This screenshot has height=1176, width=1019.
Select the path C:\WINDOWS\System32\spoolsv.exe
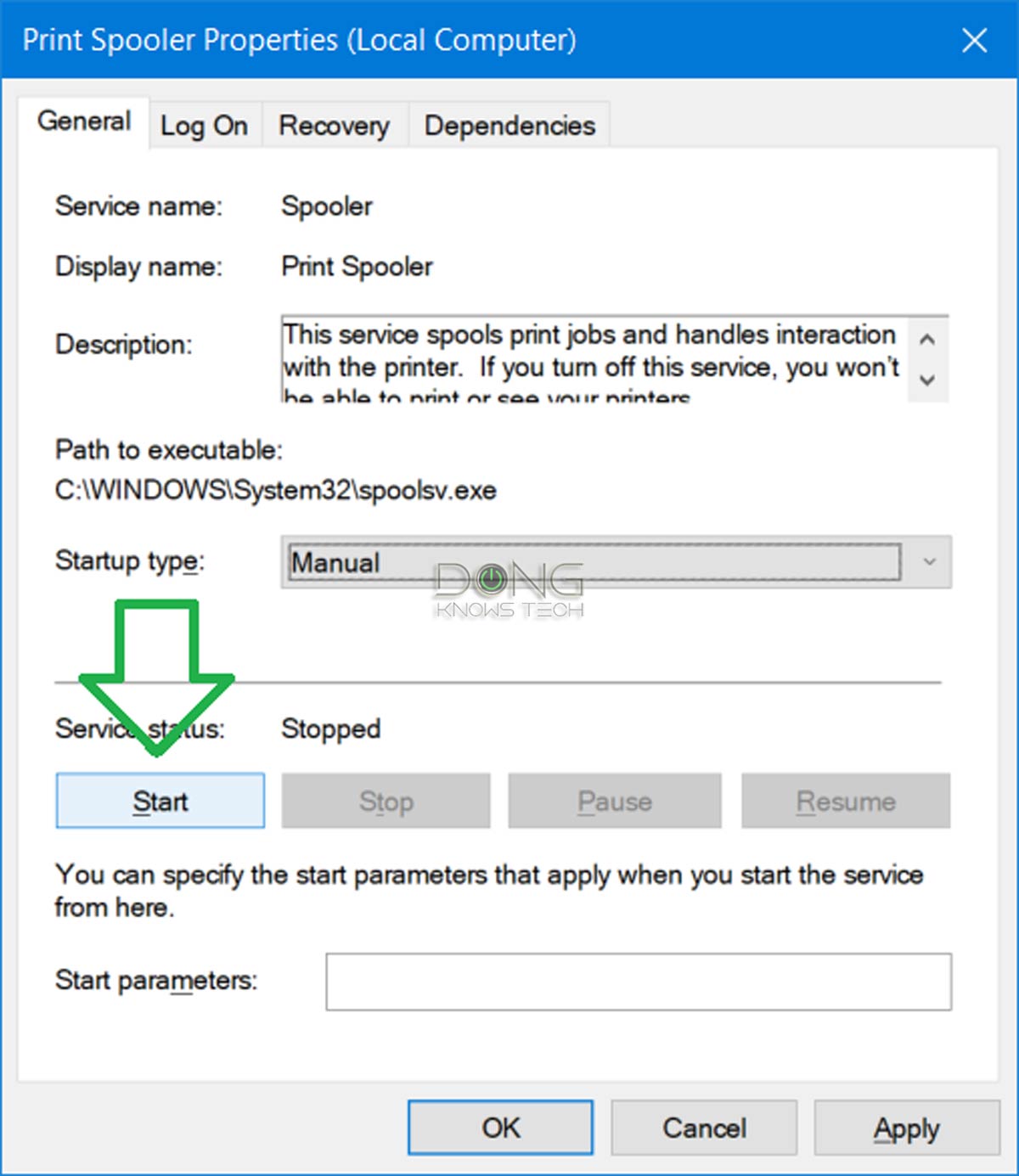pos(275,490)
